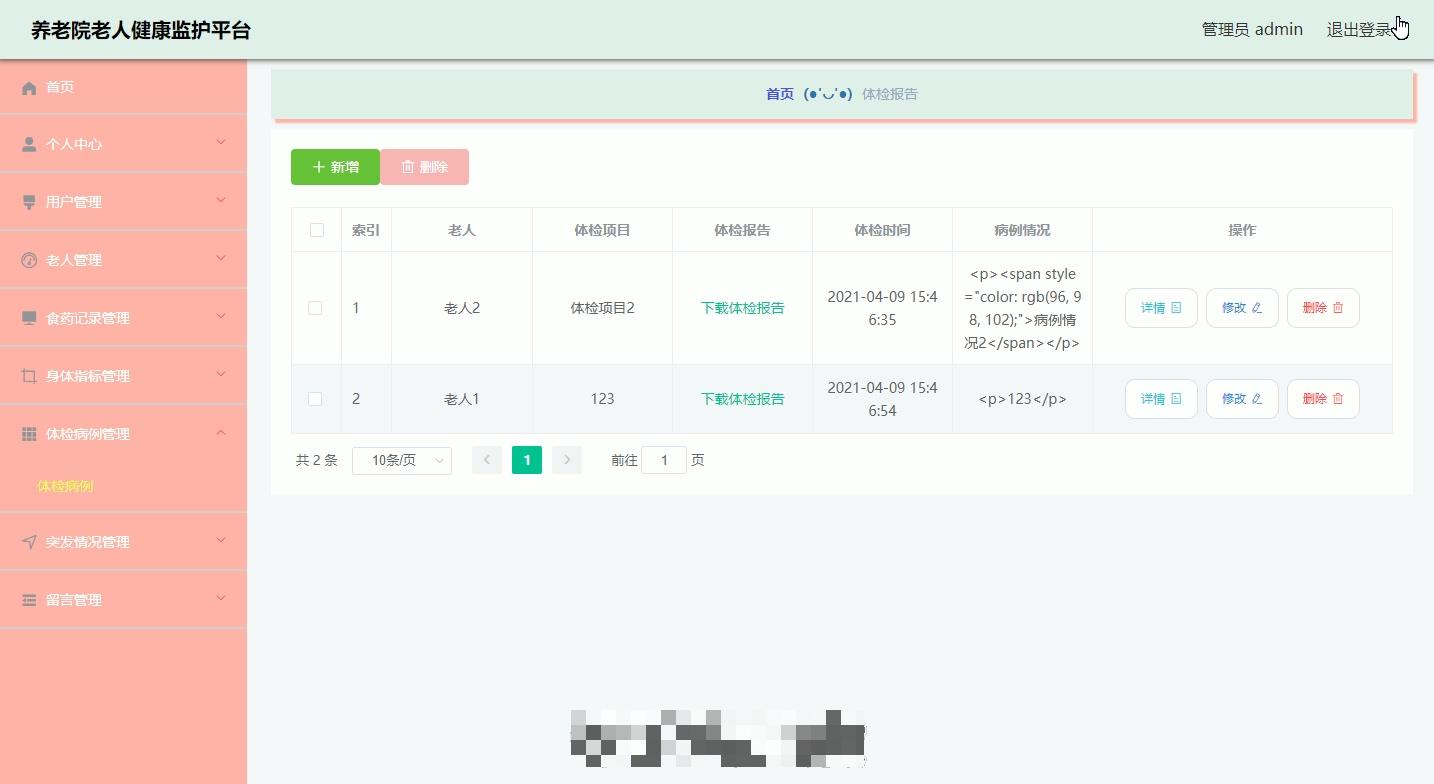This screenshot has width=1434, height=784.
Task: Click the 2021-04-09 15:46:54 cell
Action: pos(882,399)
